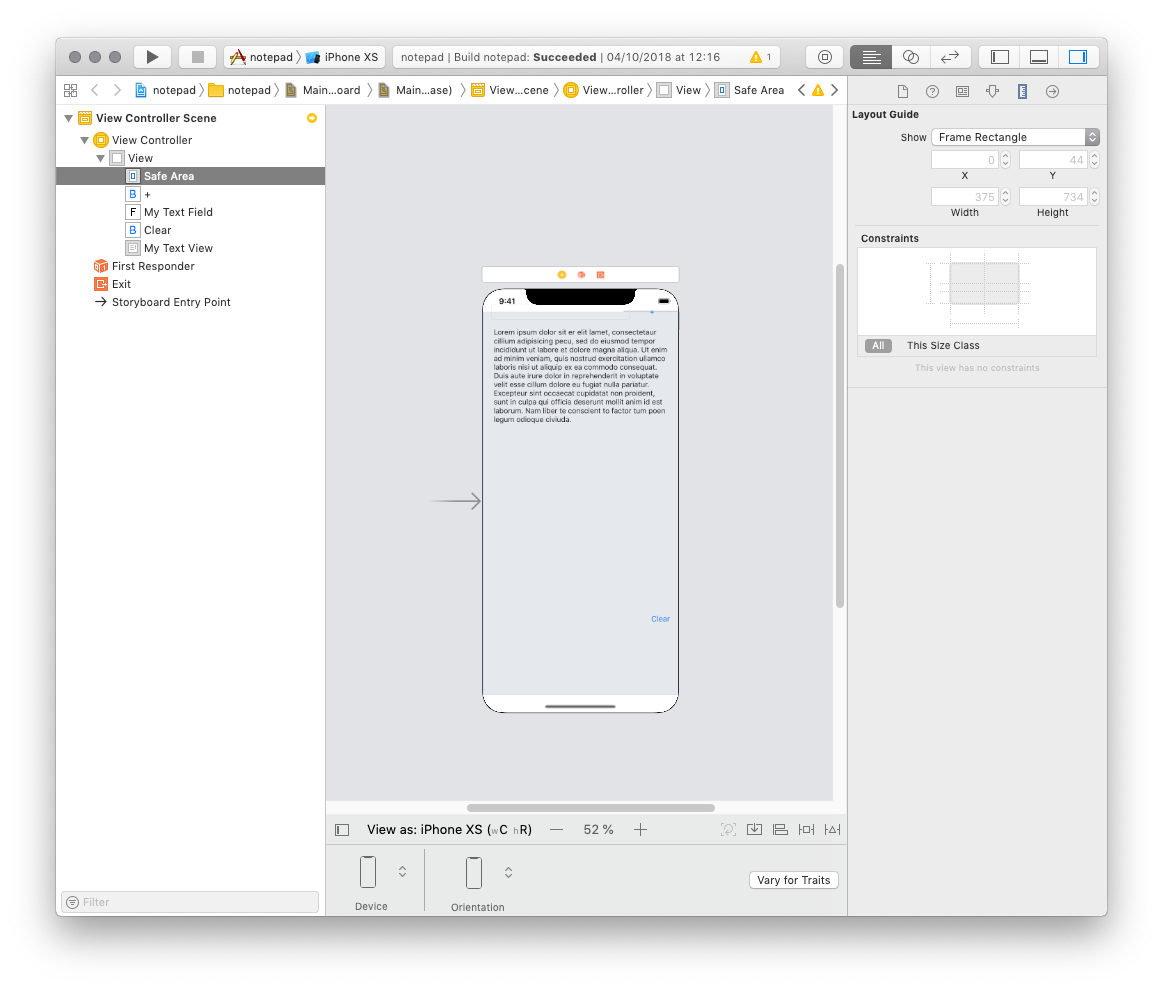Hide the Debug area panel
The image size is (1163, 990).
click(x=1038, y=57)
